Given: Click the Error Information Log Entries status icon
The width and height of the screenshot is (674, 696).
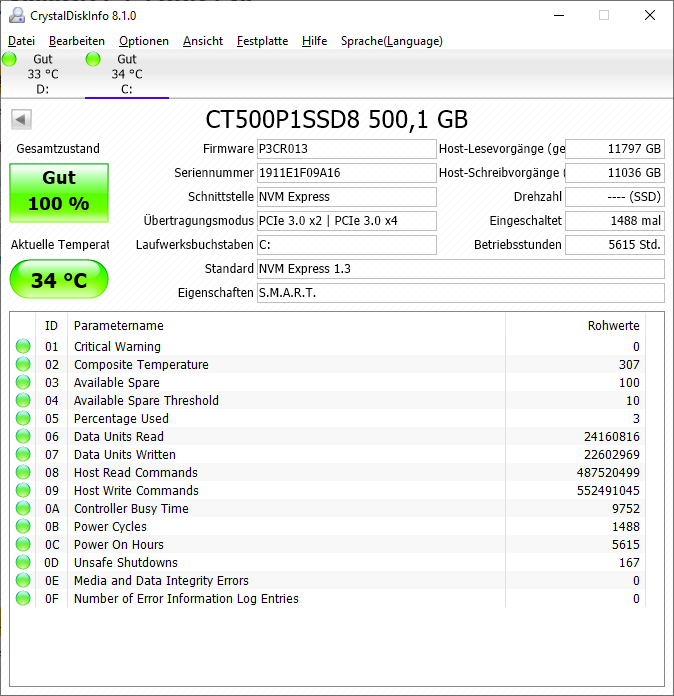Looking at the screenshot, I should (x=23, y=598).
